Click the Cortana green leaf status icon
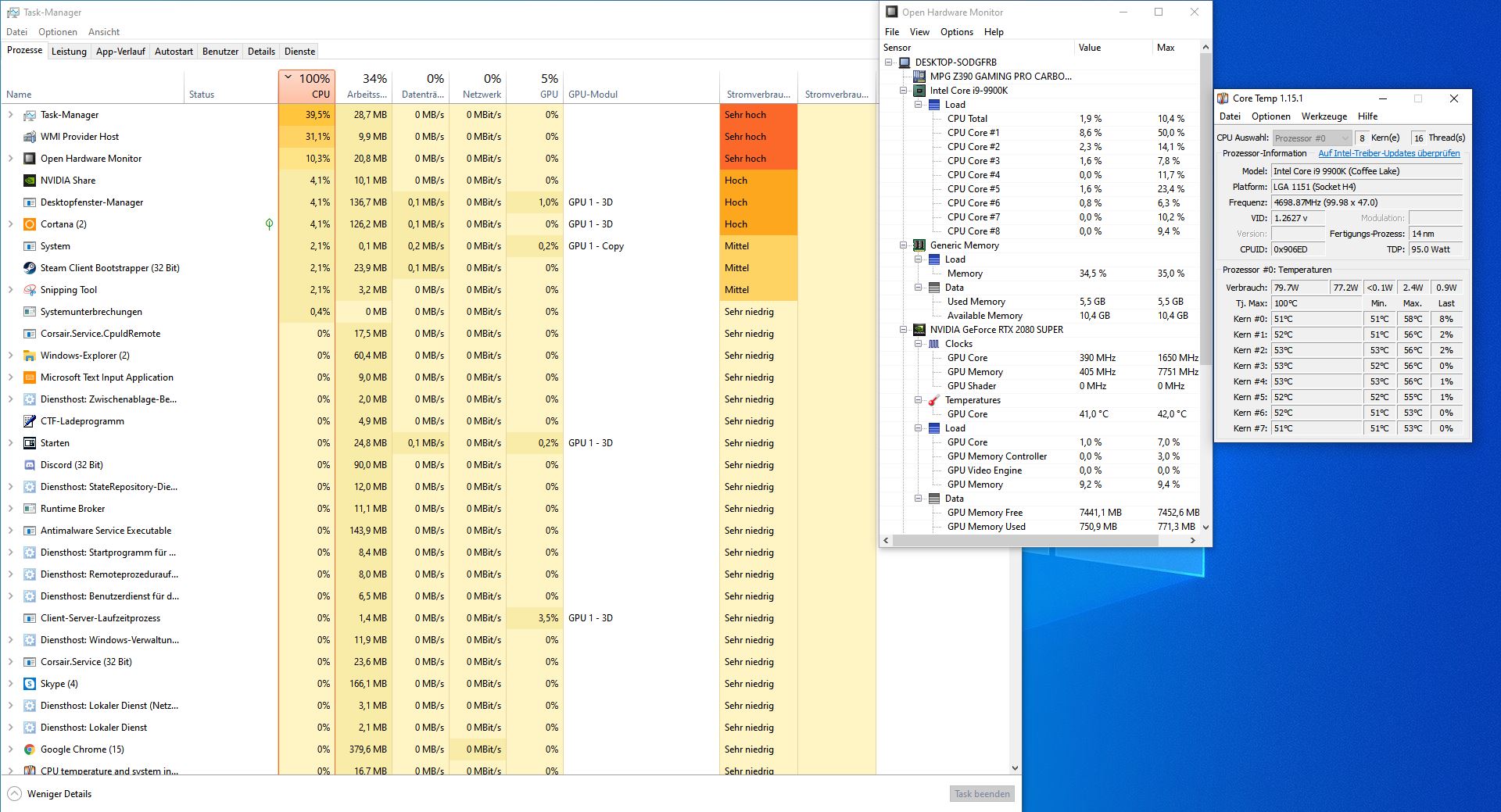 [x=270, y=224]
